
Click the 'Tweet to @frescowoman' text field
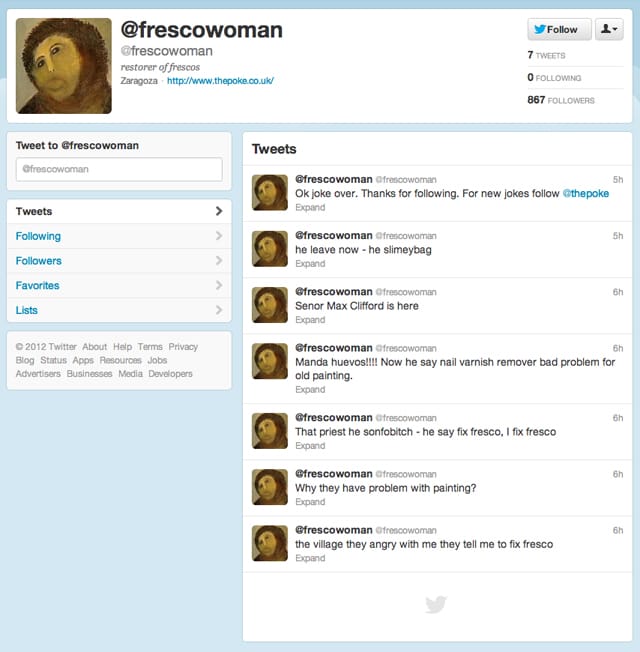119,169
